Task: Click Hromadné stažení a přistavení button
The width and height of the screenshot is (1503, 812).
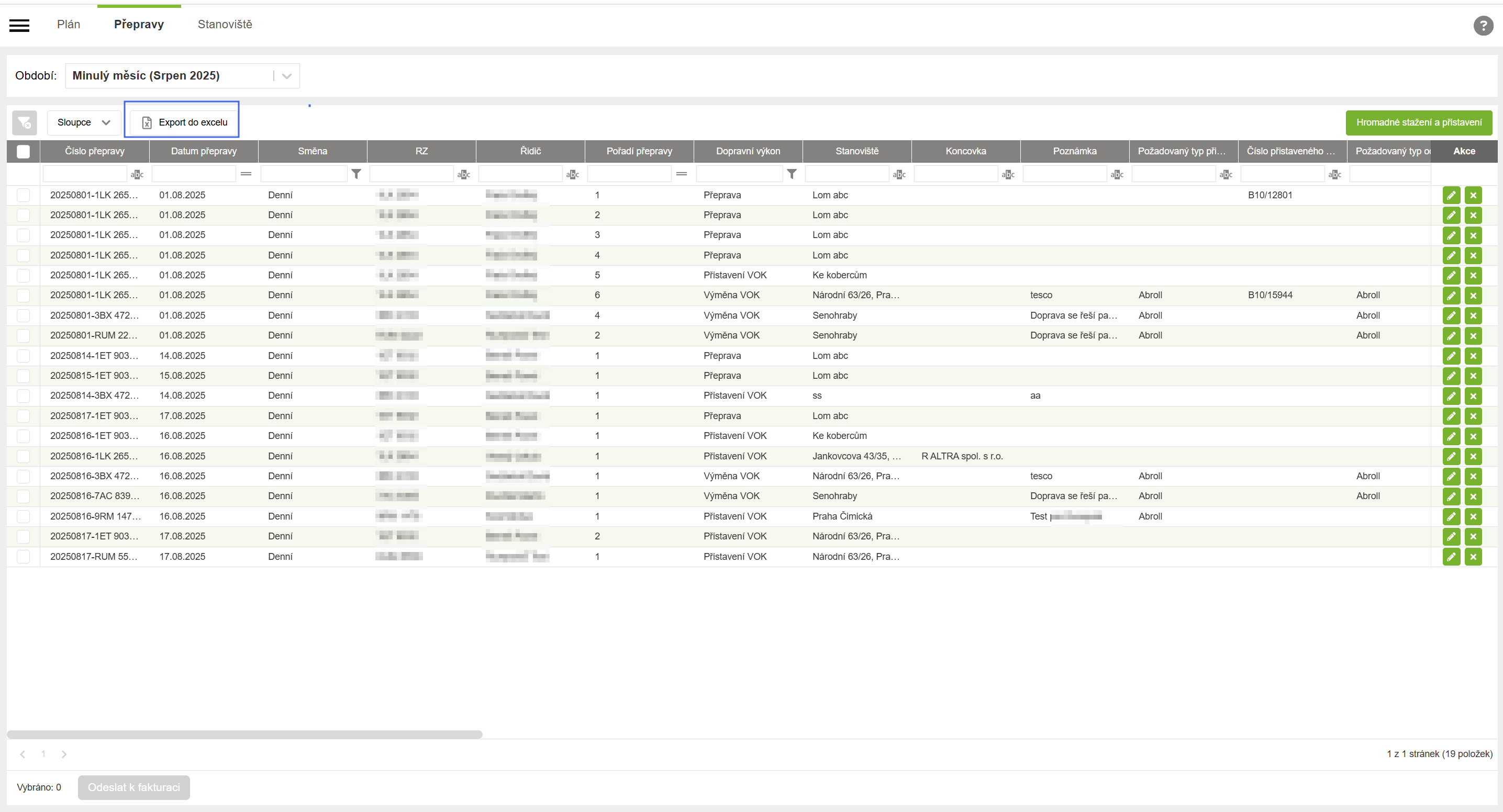Action: pyautogui.click(x=1418, y=122)
